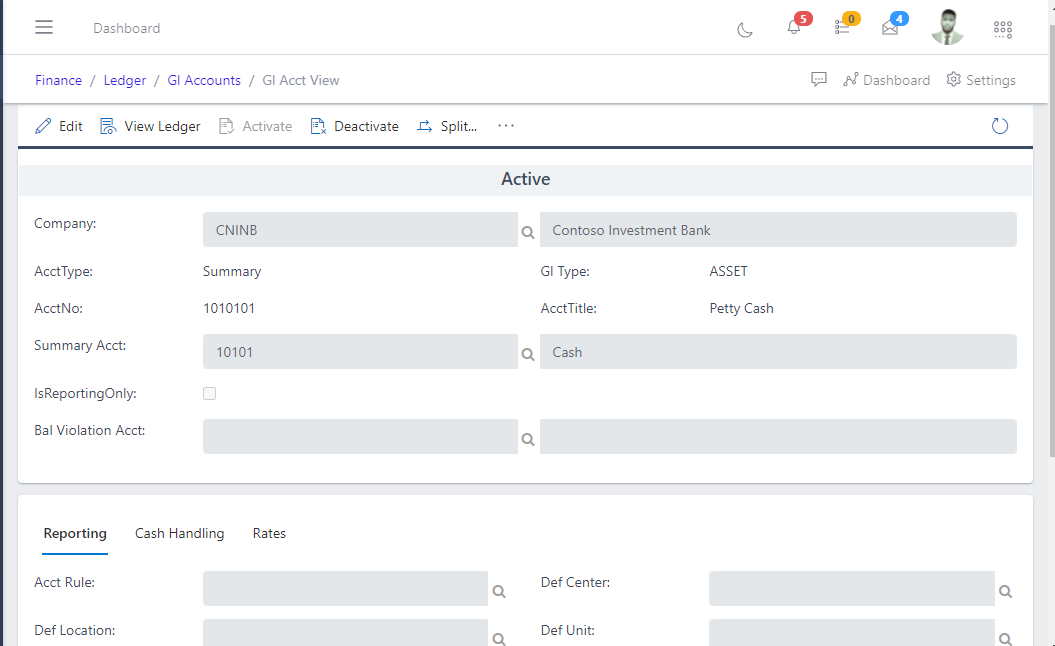Click the Activate toolbar button

tap(256, 127)
